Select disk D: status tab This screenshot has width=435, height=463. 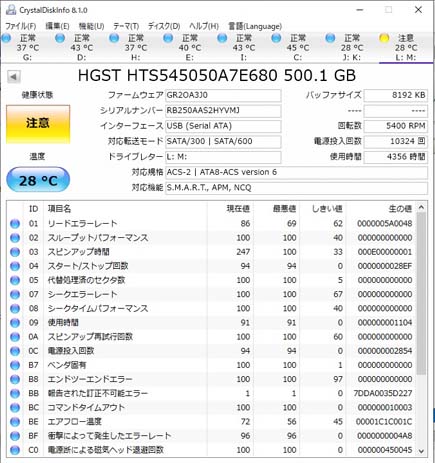click(x=81, y=47)
